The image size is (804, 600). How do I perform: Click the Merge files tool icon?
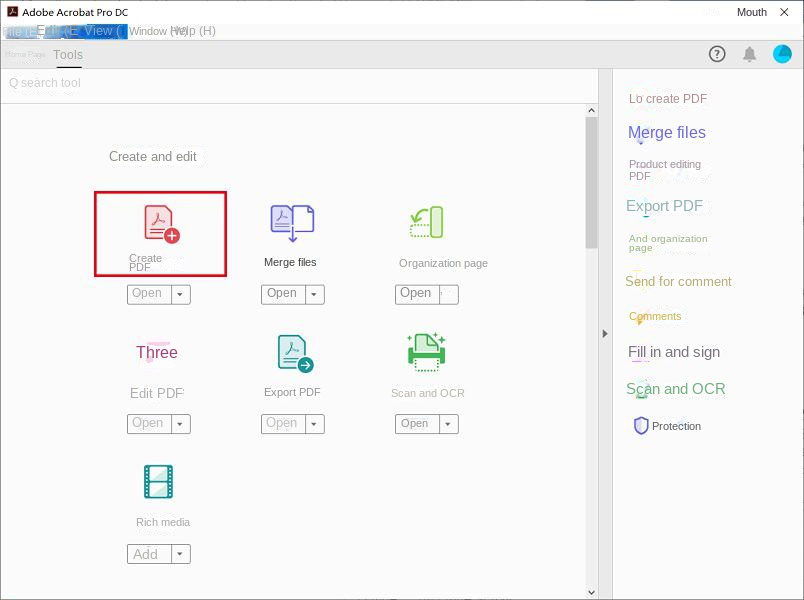pyautogui.click(x=292, y=223)
